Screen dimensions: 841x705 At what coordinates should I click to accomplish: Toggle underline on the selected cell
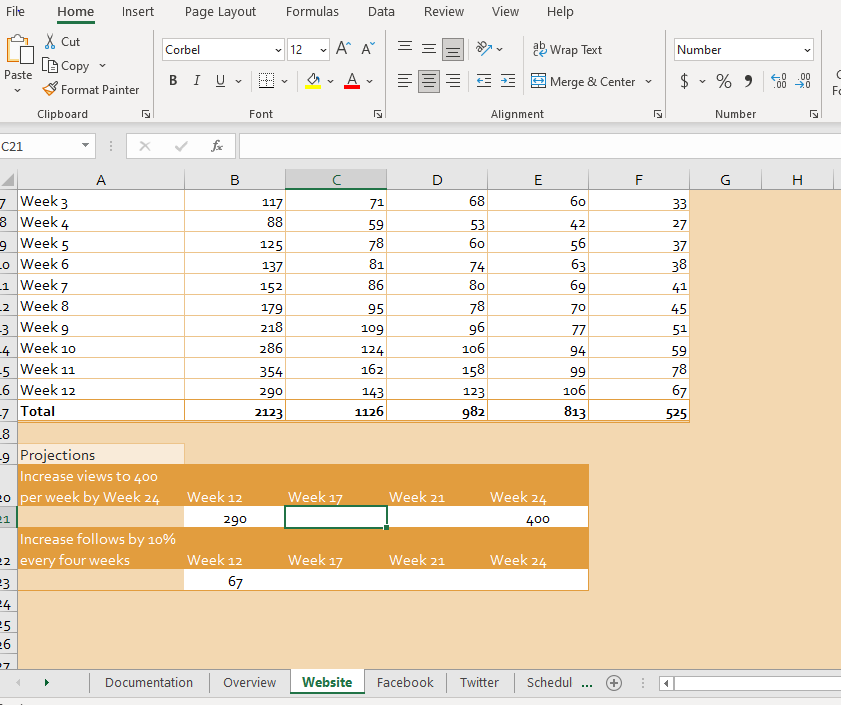(x=218, y=81)
